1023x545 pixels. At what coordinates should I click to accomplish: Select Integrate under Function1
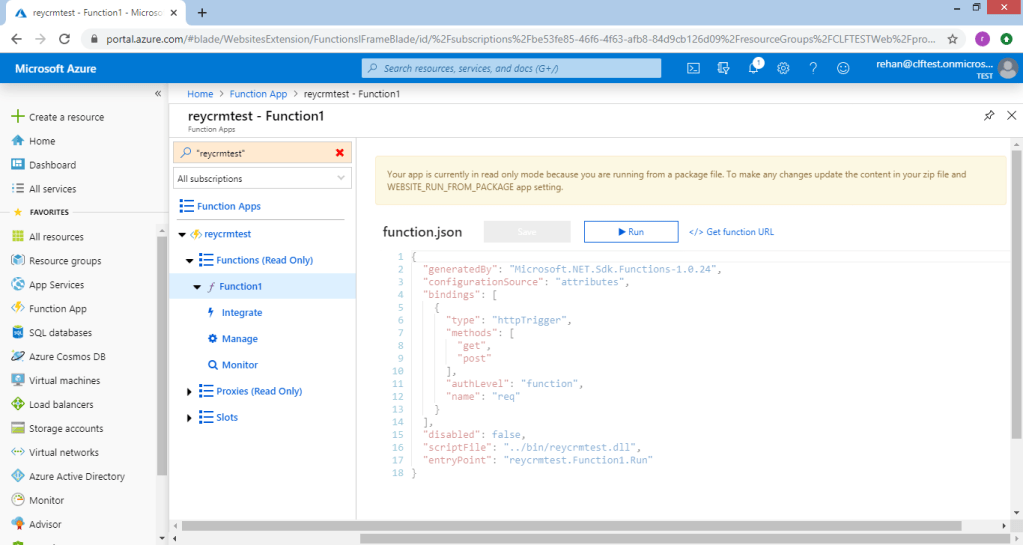(241, 313)
